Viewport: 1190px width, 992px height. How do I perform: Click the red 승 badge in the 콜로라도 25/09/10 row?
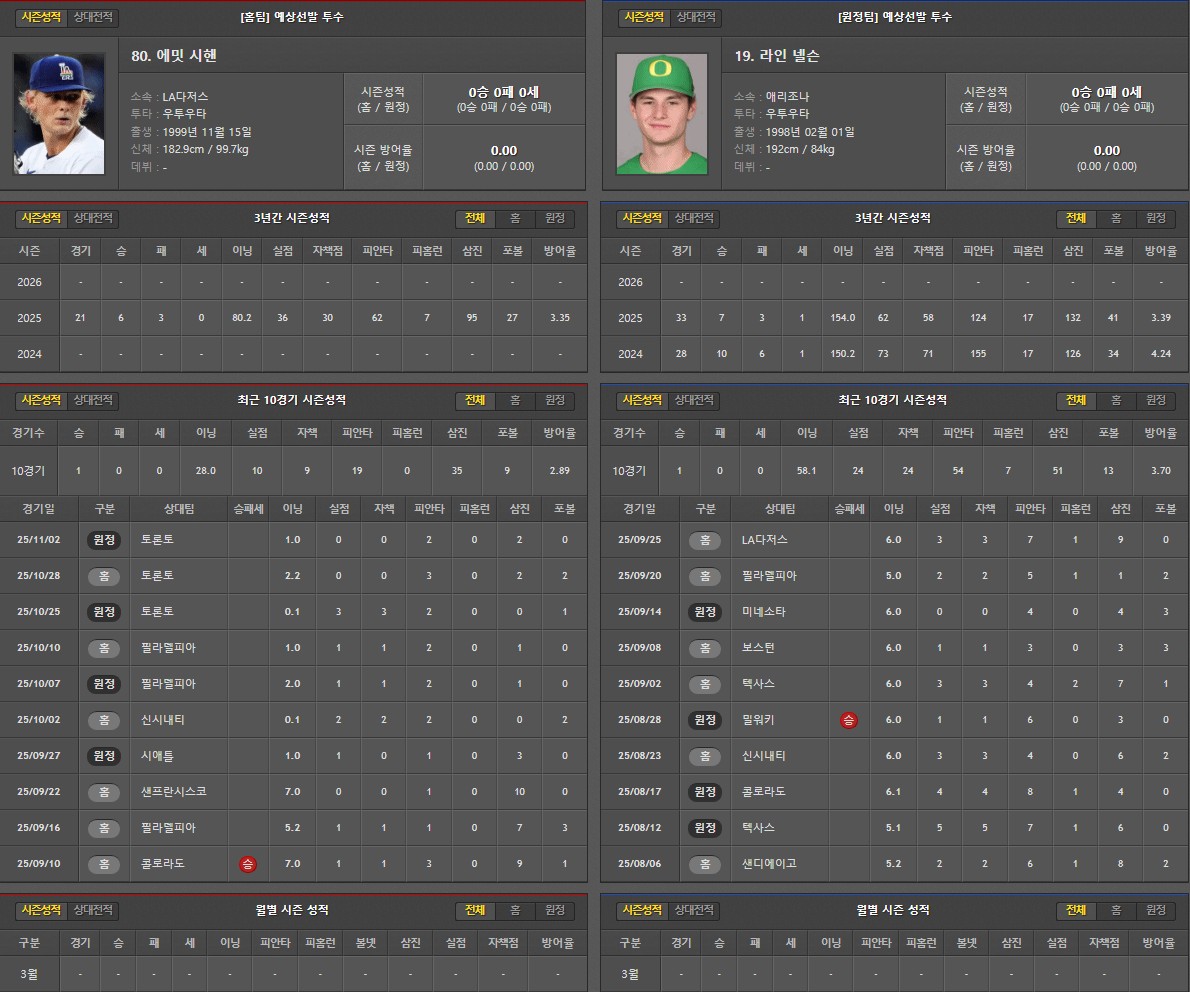point(248,864)
